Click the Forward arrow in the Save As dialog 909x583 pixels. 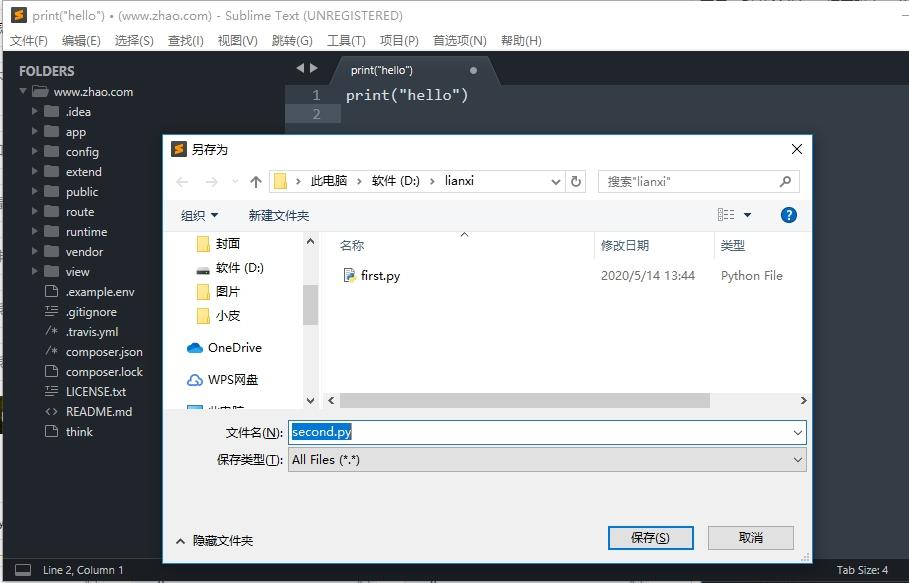pyautogui.click(x=212, y=182)
